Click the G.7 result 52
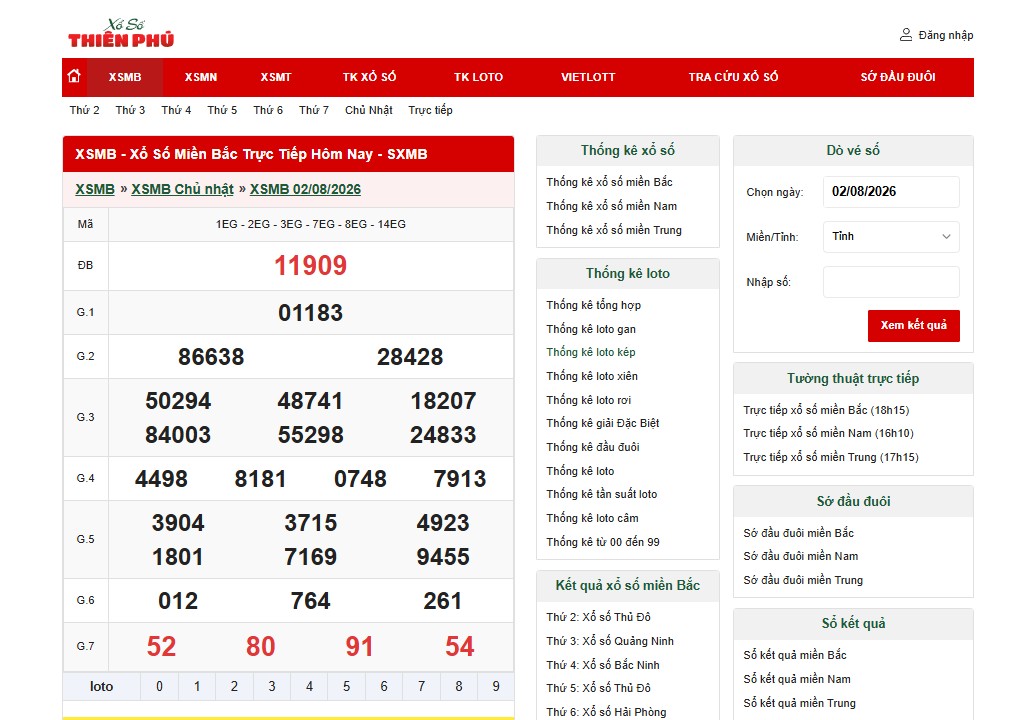The height and width of the screenshot is (720, 1023). pyautogui.click(x=161, y=647)
